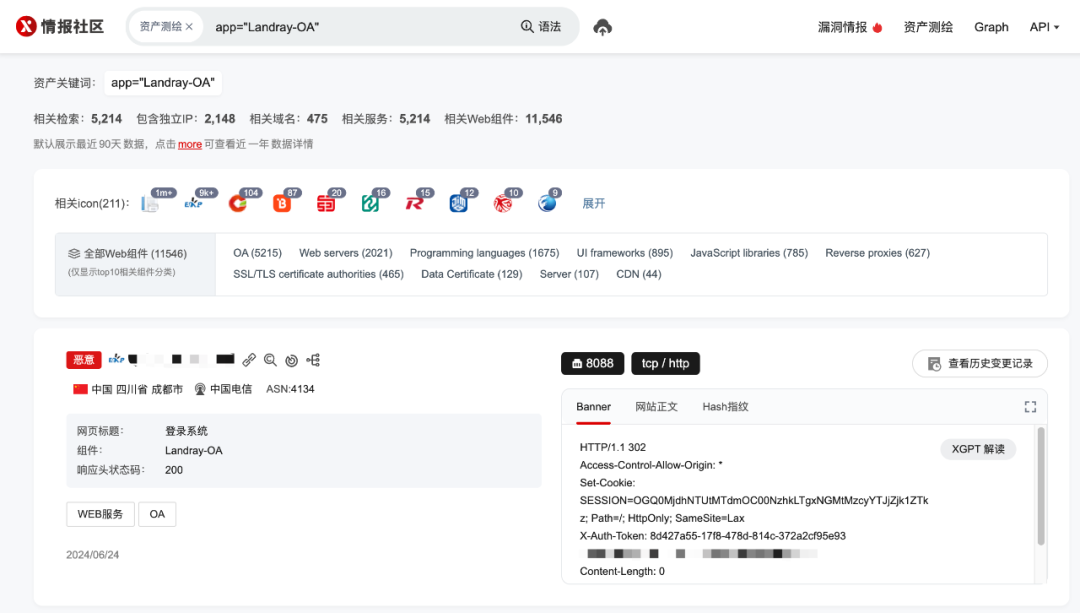Filter by OA (5215) component
Screen dimensions: 1080x613
257,253
